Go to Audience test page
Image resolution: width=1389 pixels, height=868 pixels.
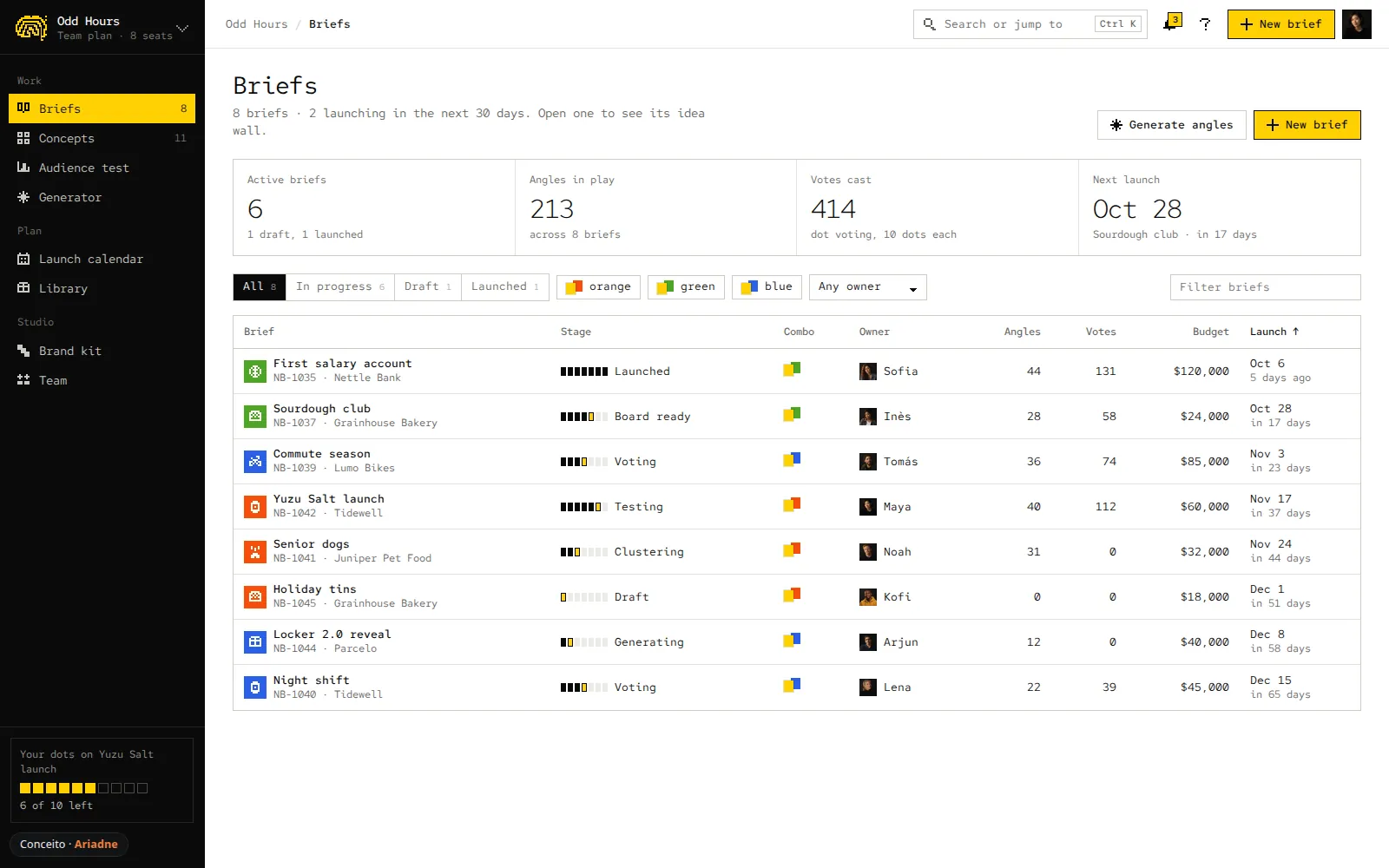[102, 168]
